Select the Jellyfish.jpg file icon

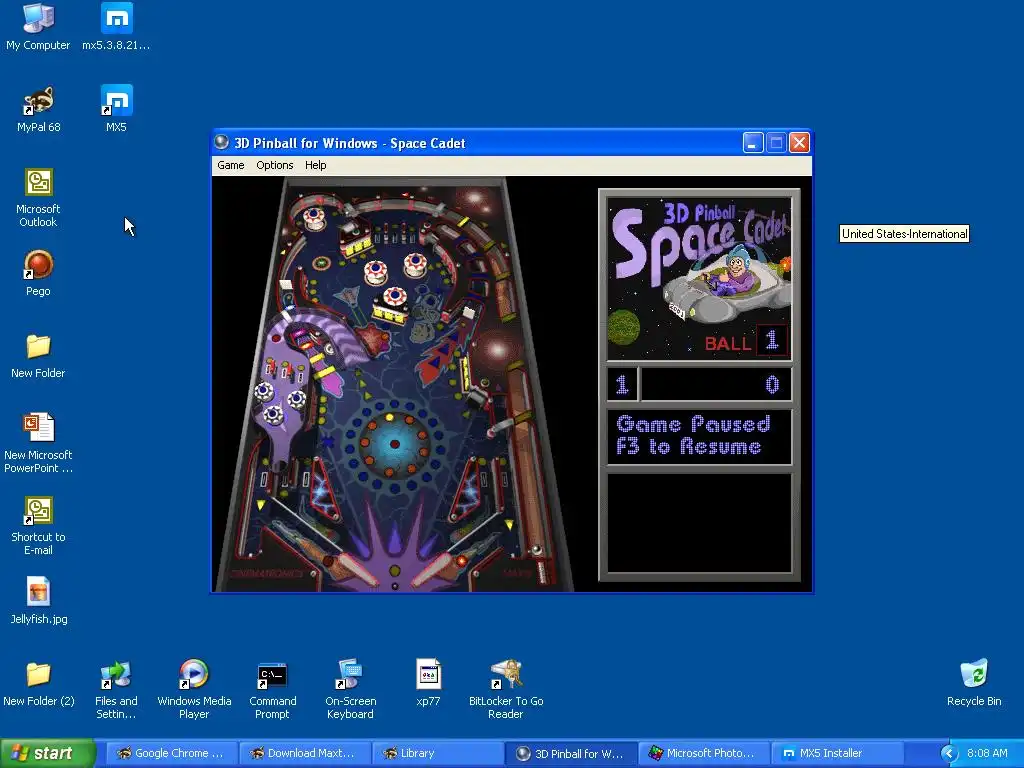[x=39, y=601]
